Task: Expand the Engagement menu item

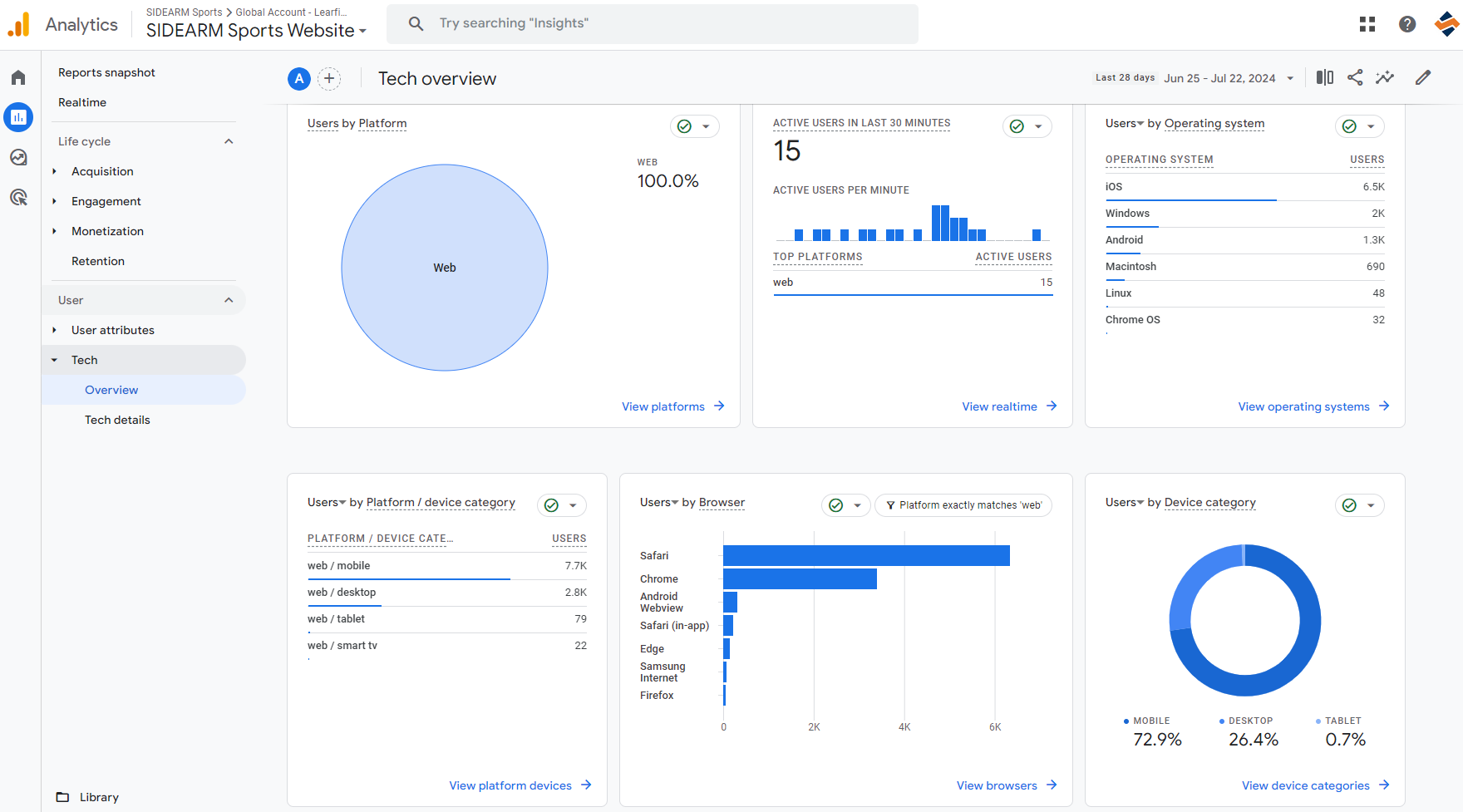Action: pos(55,201)
